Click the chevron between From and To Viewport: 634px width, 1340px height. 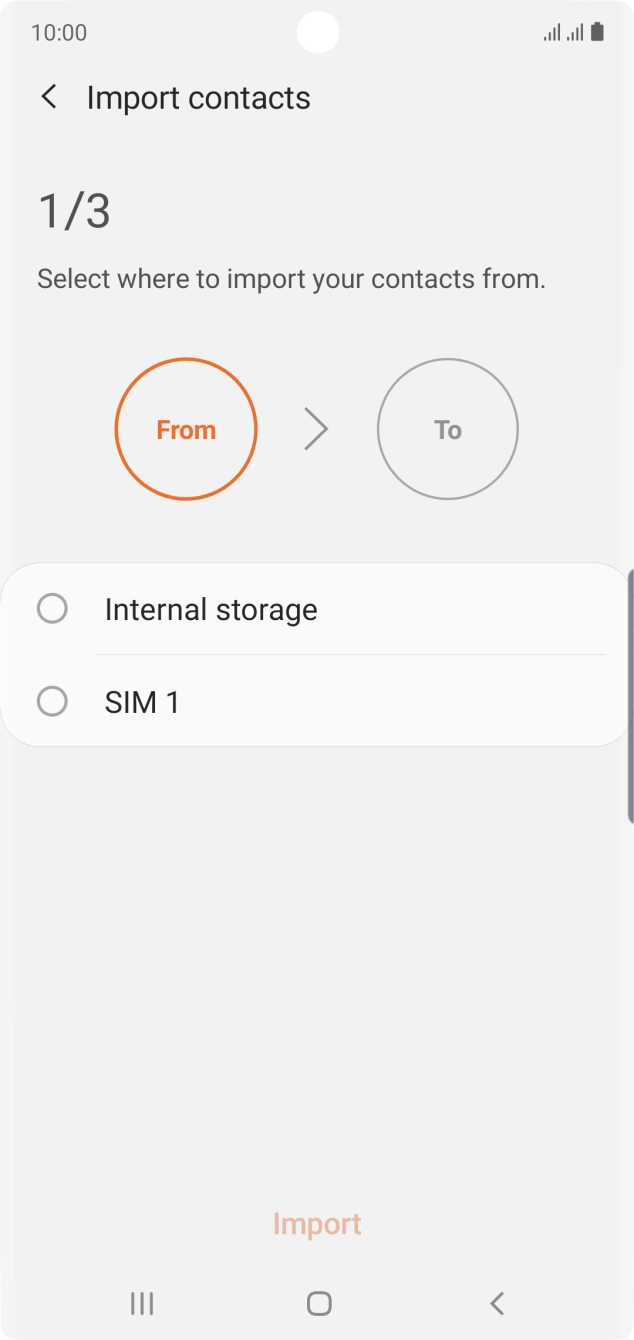(x=316, y=430)
